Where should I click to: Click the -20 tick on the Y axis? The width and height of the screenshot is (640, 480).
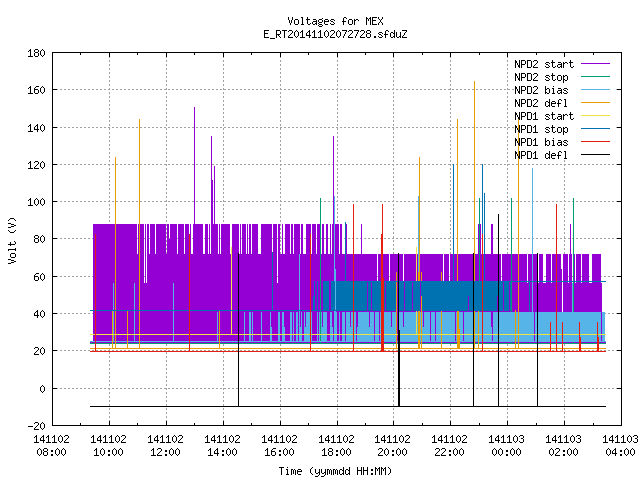pyautogui.click(x=36, y=426)
